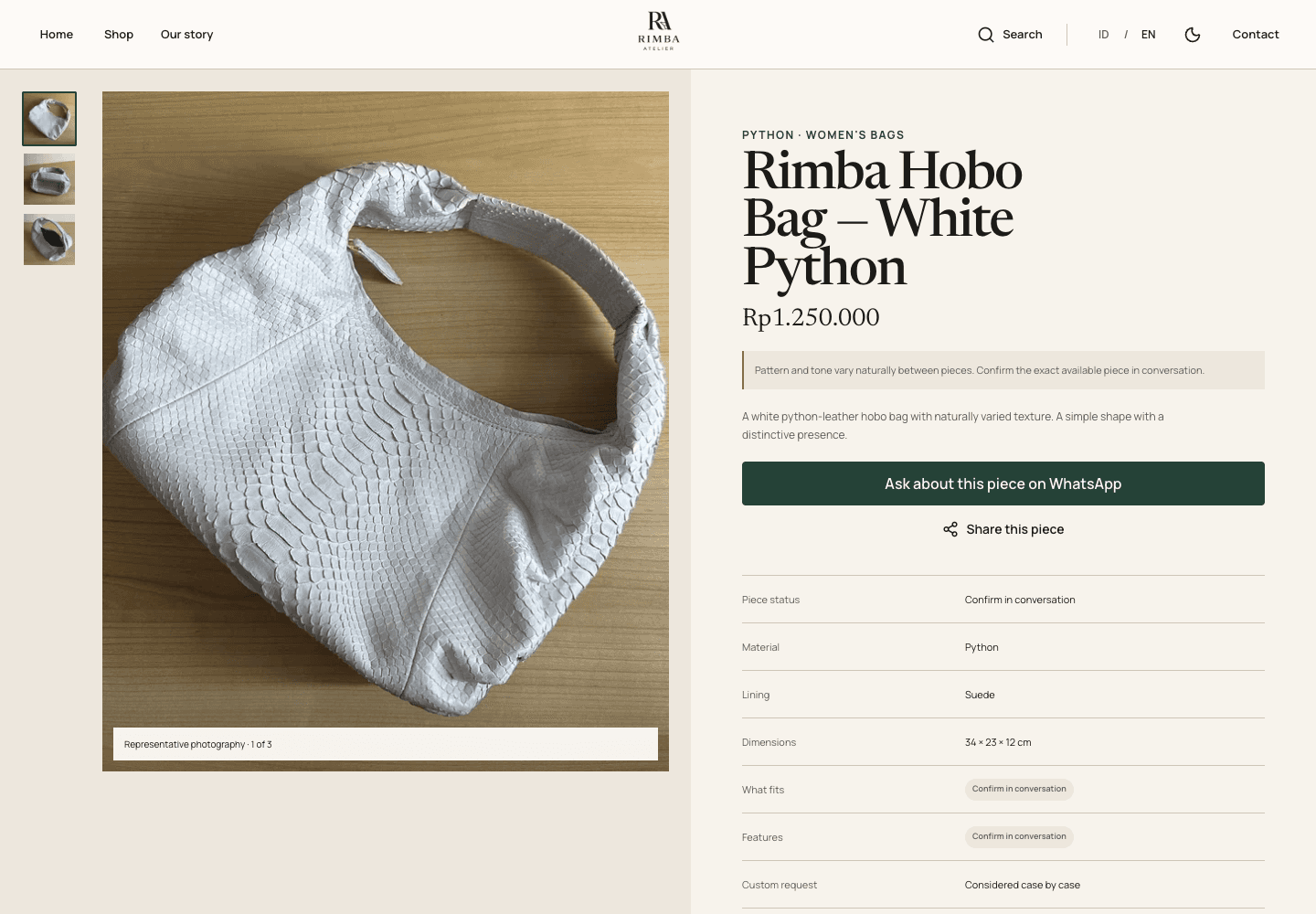Toggle dark mode with the moon icon

click(1193, 35)
